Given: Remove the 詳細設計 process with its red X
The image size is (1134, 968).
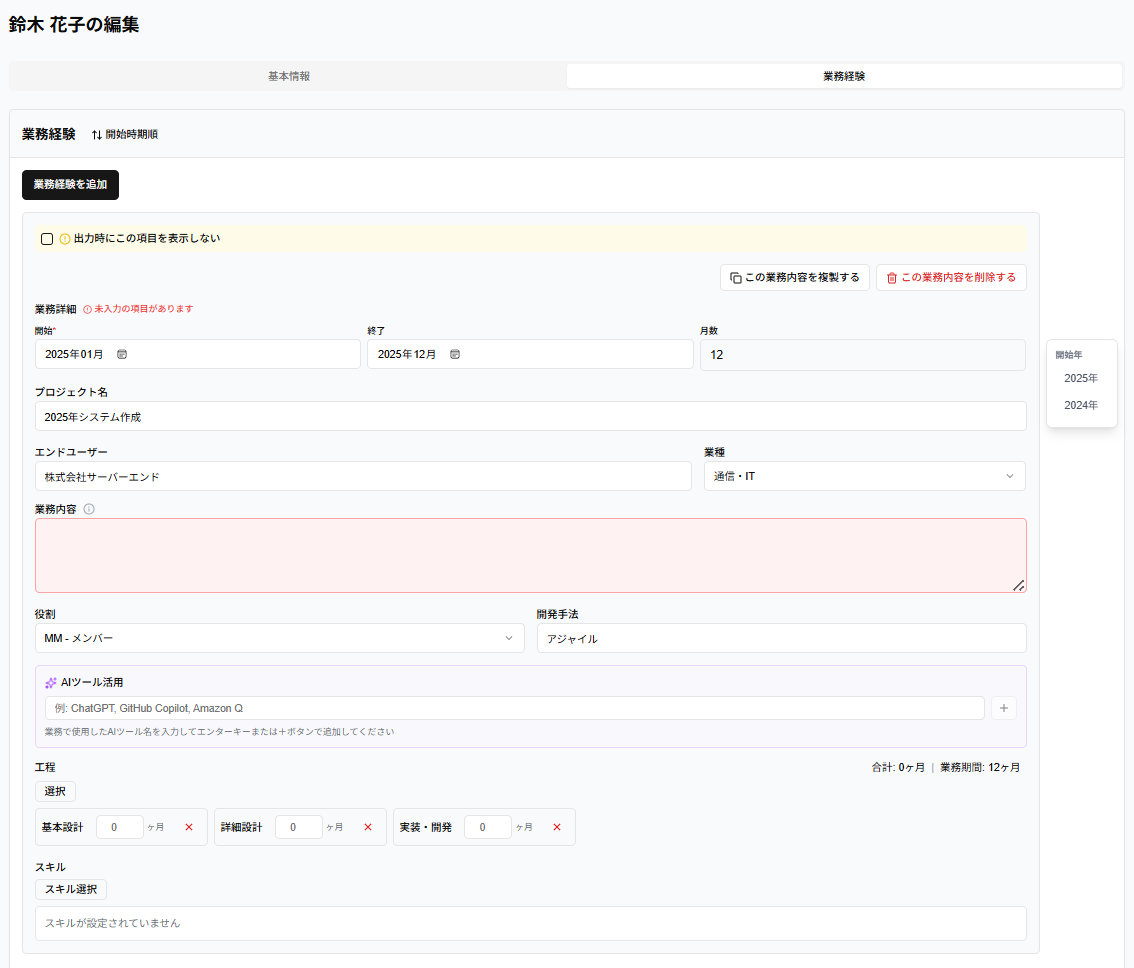Looking at the screenshot, I should 368,827.
